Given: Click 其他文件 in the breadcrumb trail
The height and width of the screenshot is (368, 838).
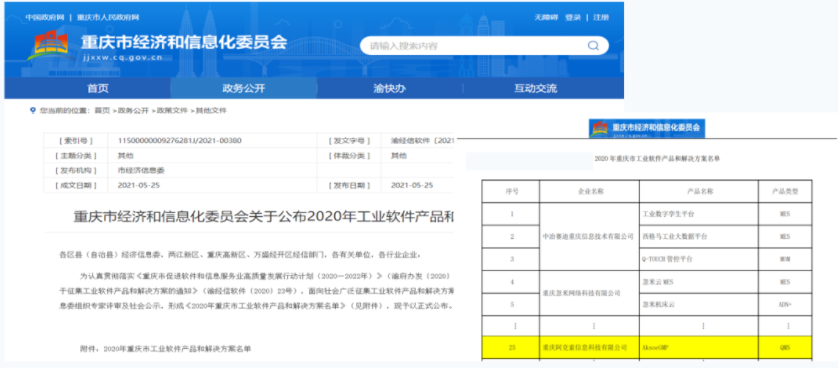Looking at the screenshot, I should 211,111.
